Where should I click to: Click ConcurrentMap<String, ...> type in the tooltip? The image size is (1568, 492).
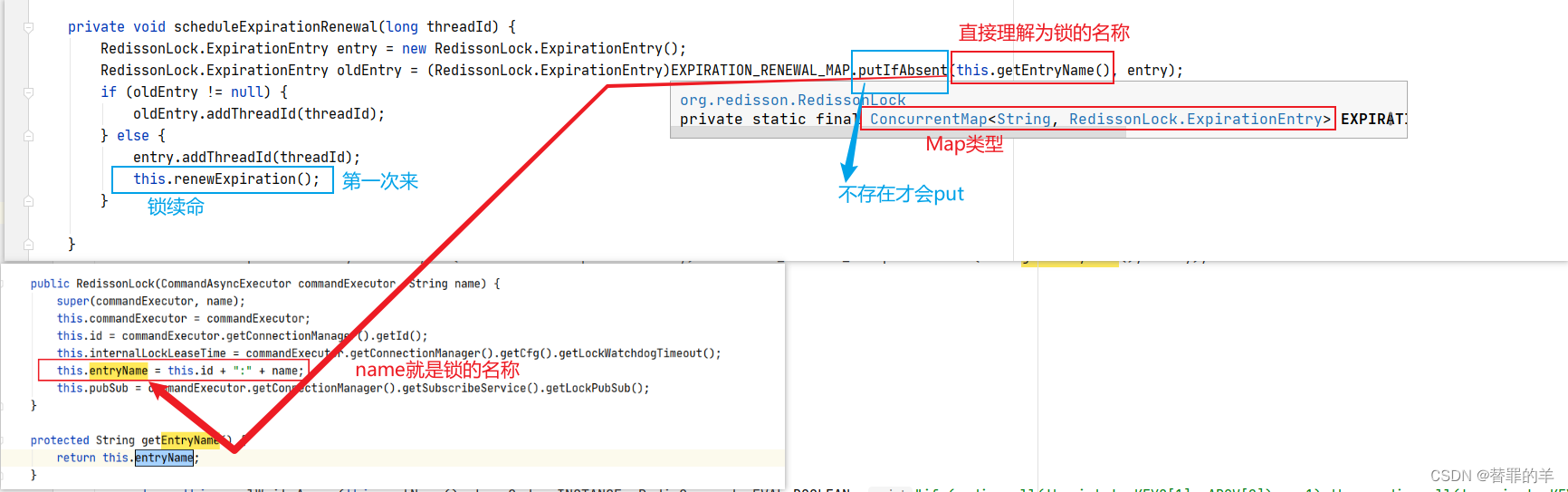[x=1101, y=120]
